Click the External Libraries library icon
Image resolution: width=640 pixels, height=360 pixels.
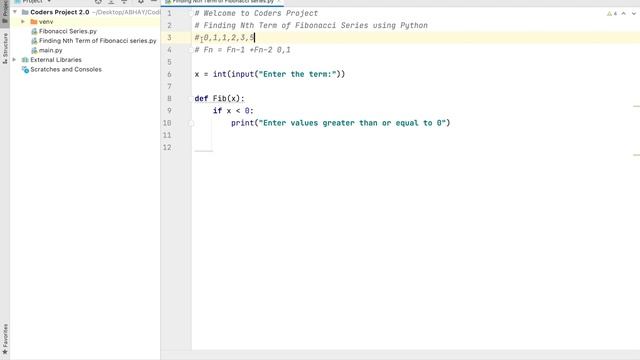(x=25, y=60)
